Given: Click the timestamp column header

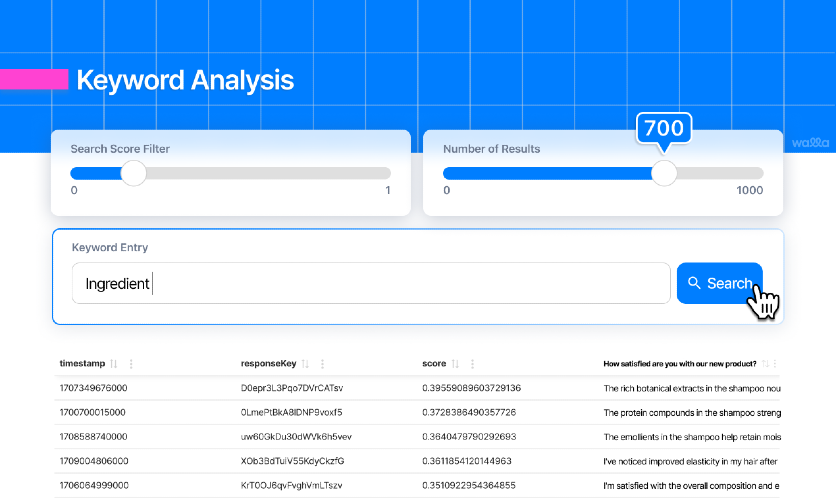Looking at the screenshot, I should coord(82,364).
